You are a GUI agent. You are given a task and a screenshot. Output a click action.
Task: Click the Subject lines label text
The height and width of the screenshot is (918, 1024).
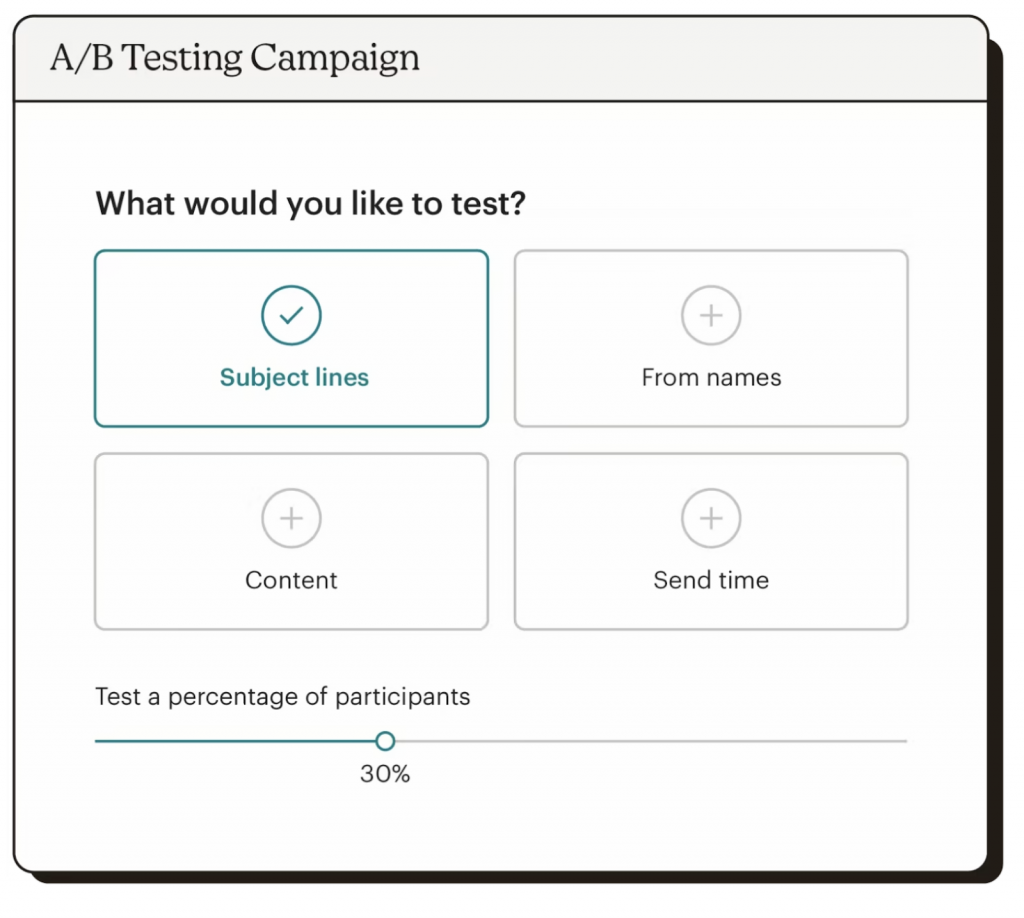(293, 377)
